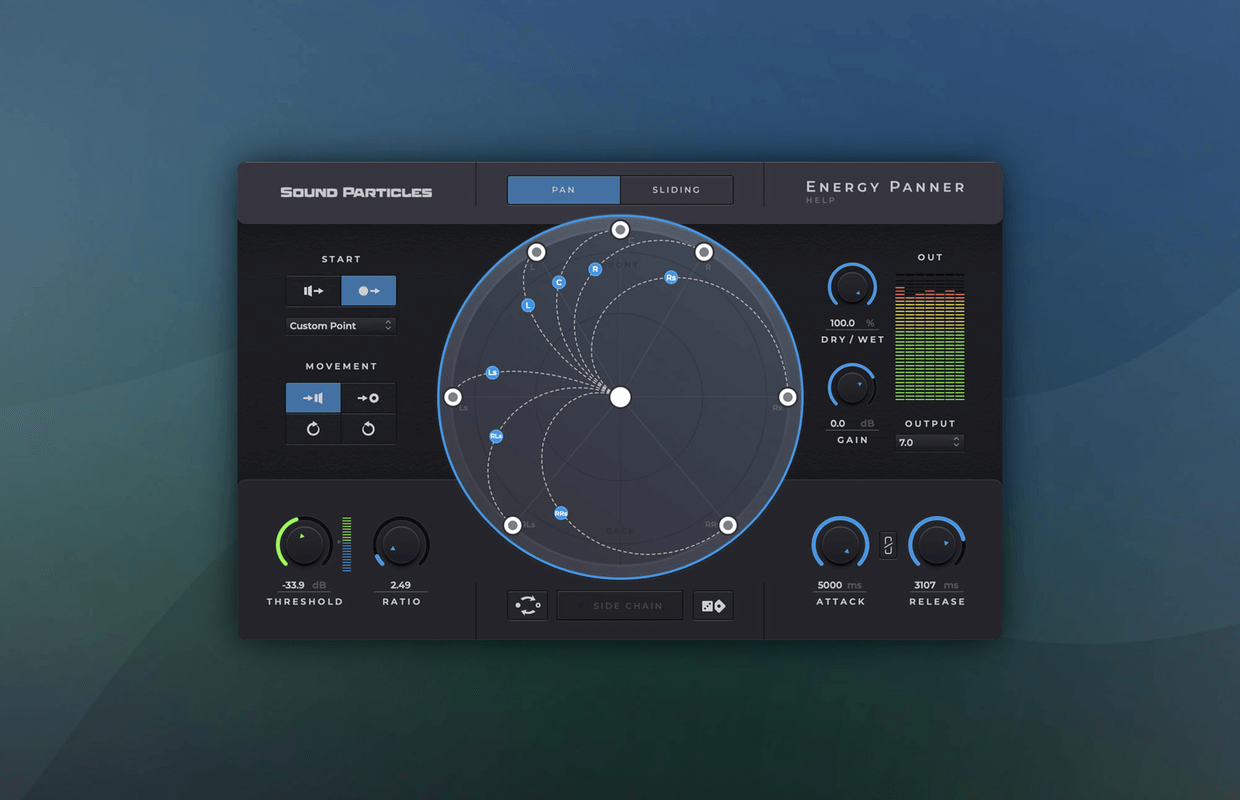Image resolution: width=1240 pixels, height=800 pixels.
Task: Click the white center point in panner
Action: (x=620, y=397)
